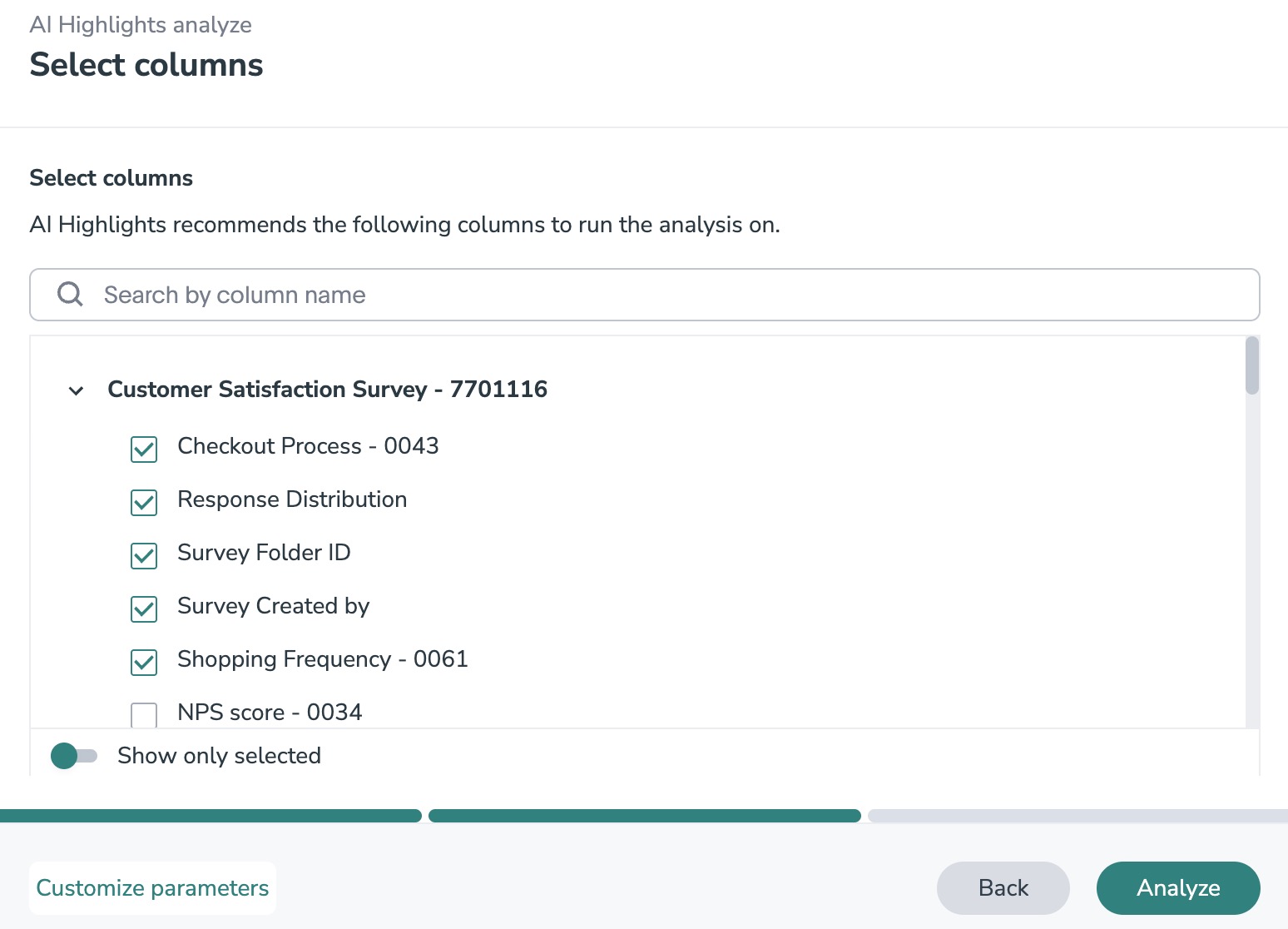This screenshot has width=1288, height=929.
Task: Uncheck the Response Distribution checkbox
Action: 144,502
